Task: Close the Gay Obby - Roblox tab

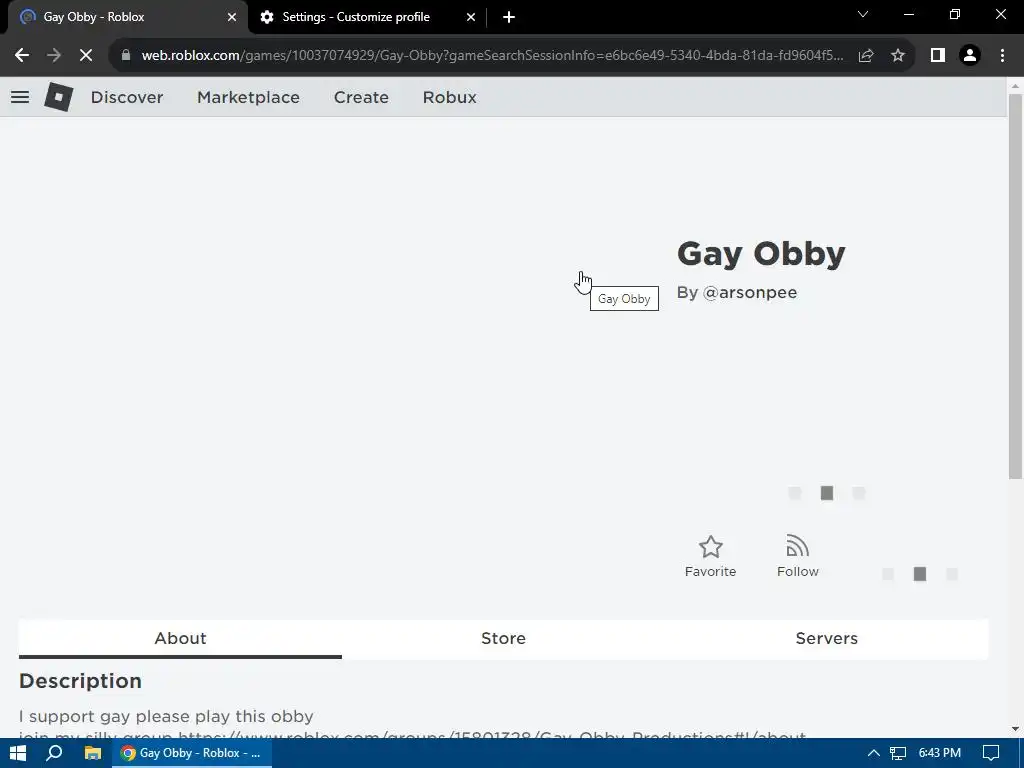Action: 232,17
